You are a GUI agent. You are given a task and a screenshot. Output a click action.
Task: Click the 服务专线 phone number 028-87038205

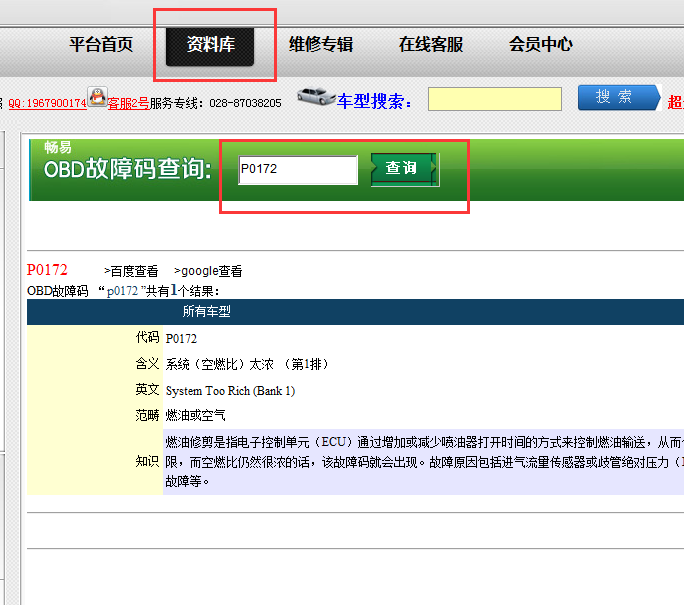pyautogui.click(x=245, y=103)
